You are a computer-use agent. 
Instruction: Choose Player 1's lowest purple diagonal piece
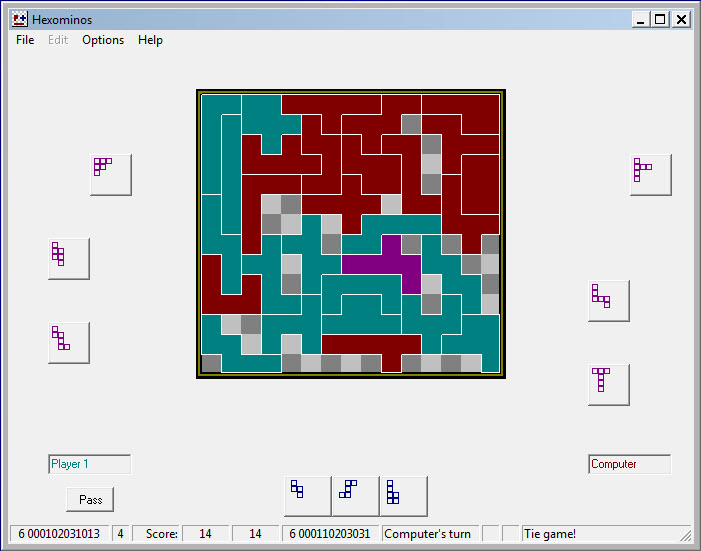68,342
